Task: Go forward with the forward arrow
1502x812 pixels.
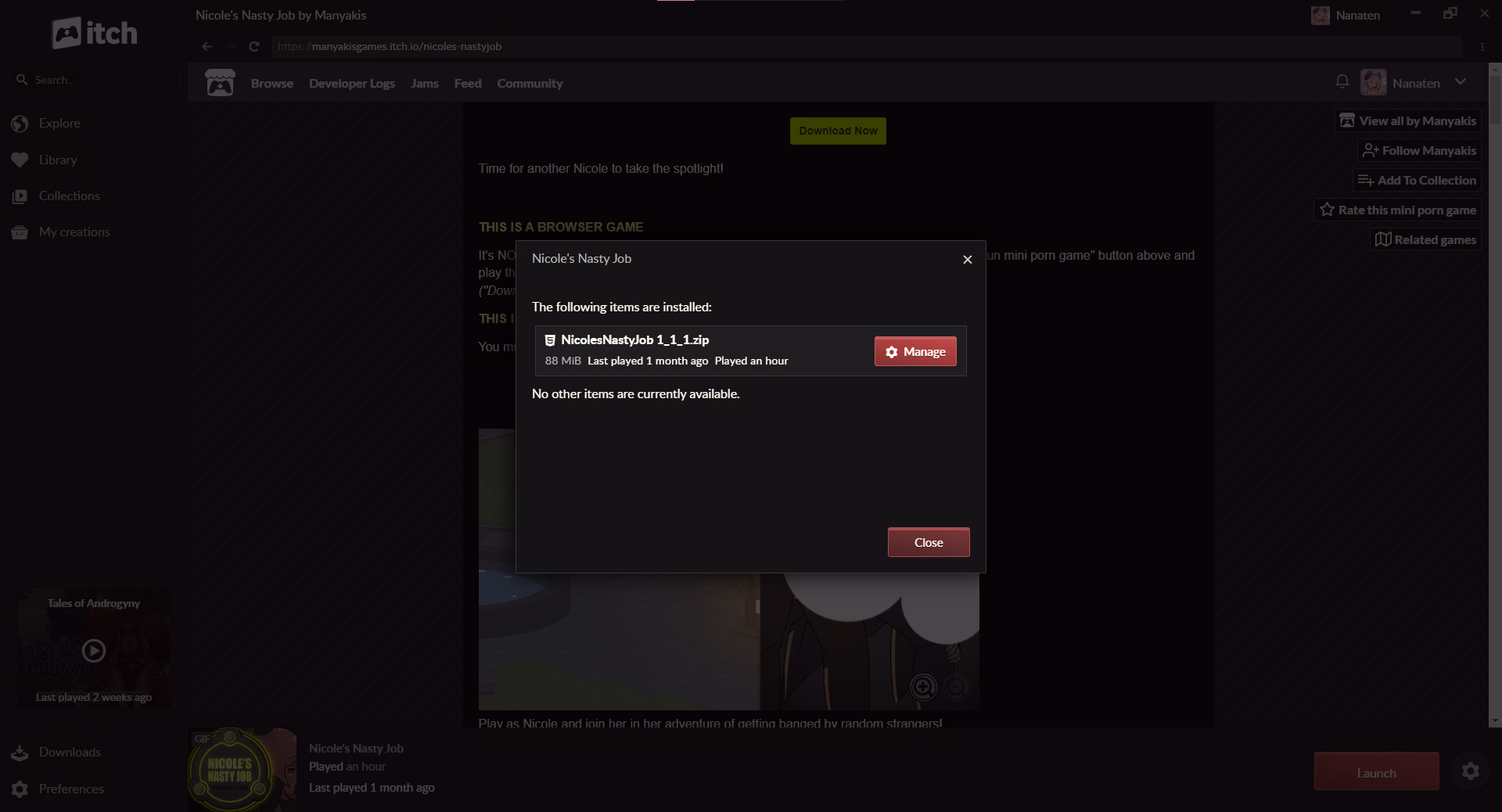Action: (x=230, y=46)
